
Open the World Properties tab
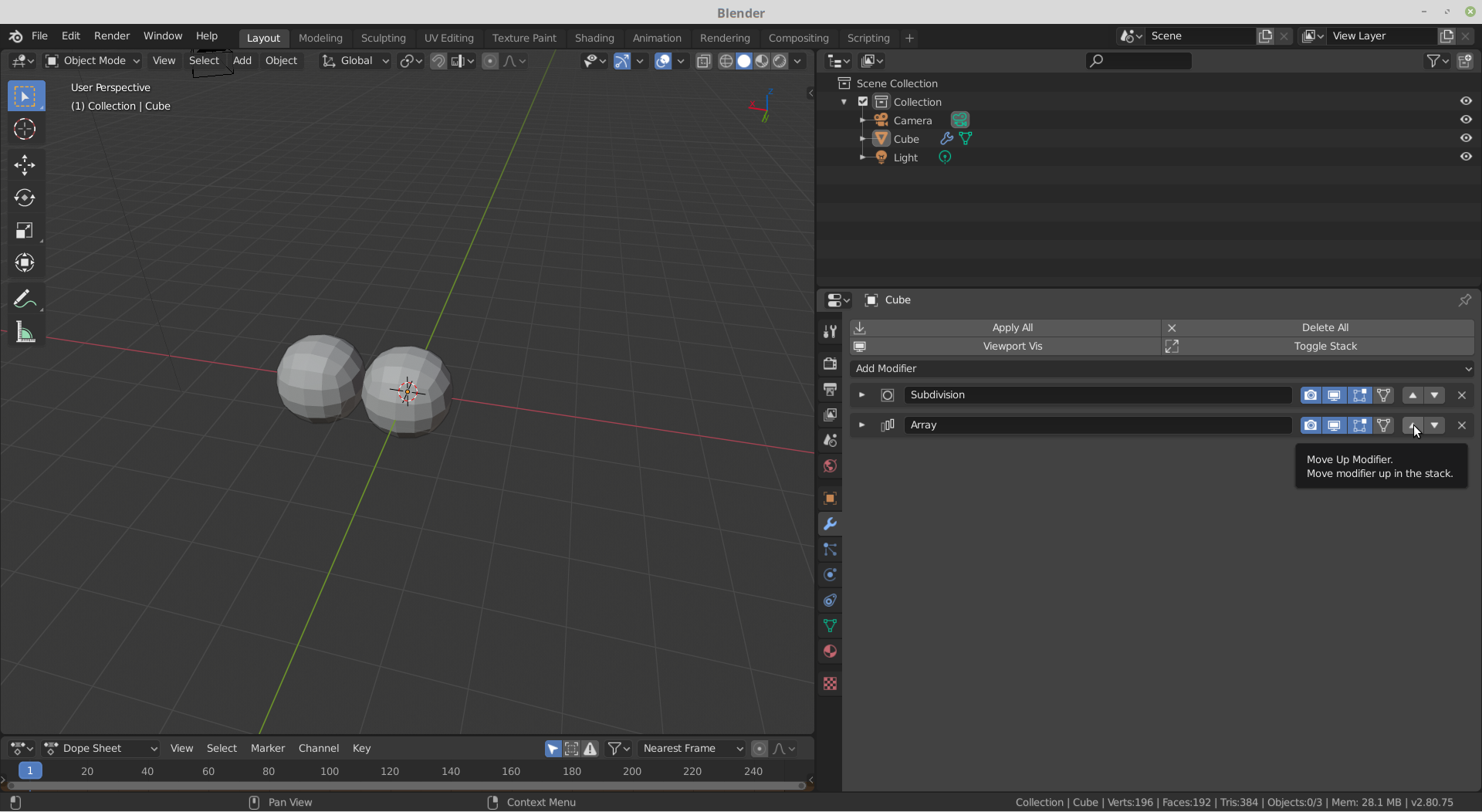[830, 466]
